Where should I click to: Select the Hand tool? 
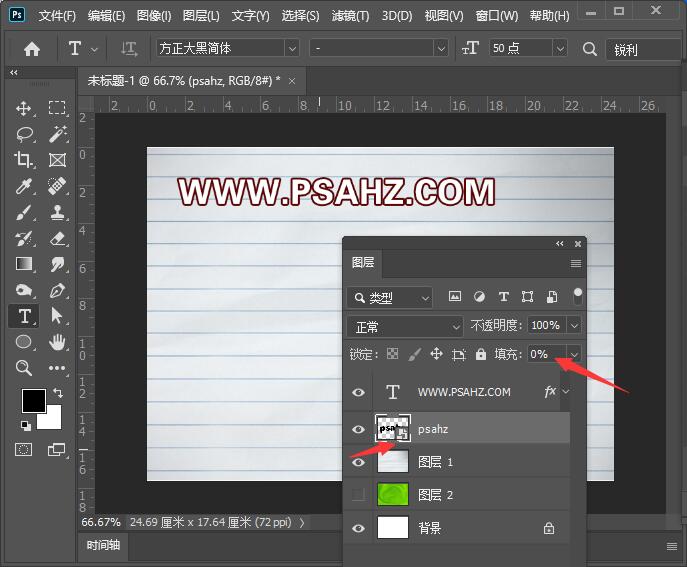click(x=57, y=342)
